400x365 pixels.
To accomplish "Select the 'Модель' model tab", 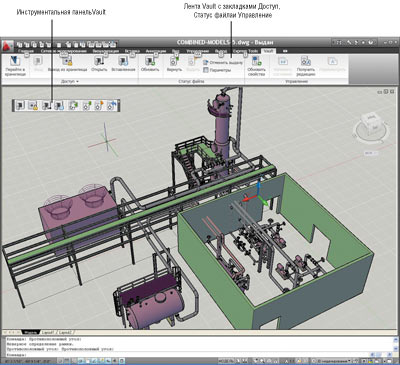I will point(31,332).
